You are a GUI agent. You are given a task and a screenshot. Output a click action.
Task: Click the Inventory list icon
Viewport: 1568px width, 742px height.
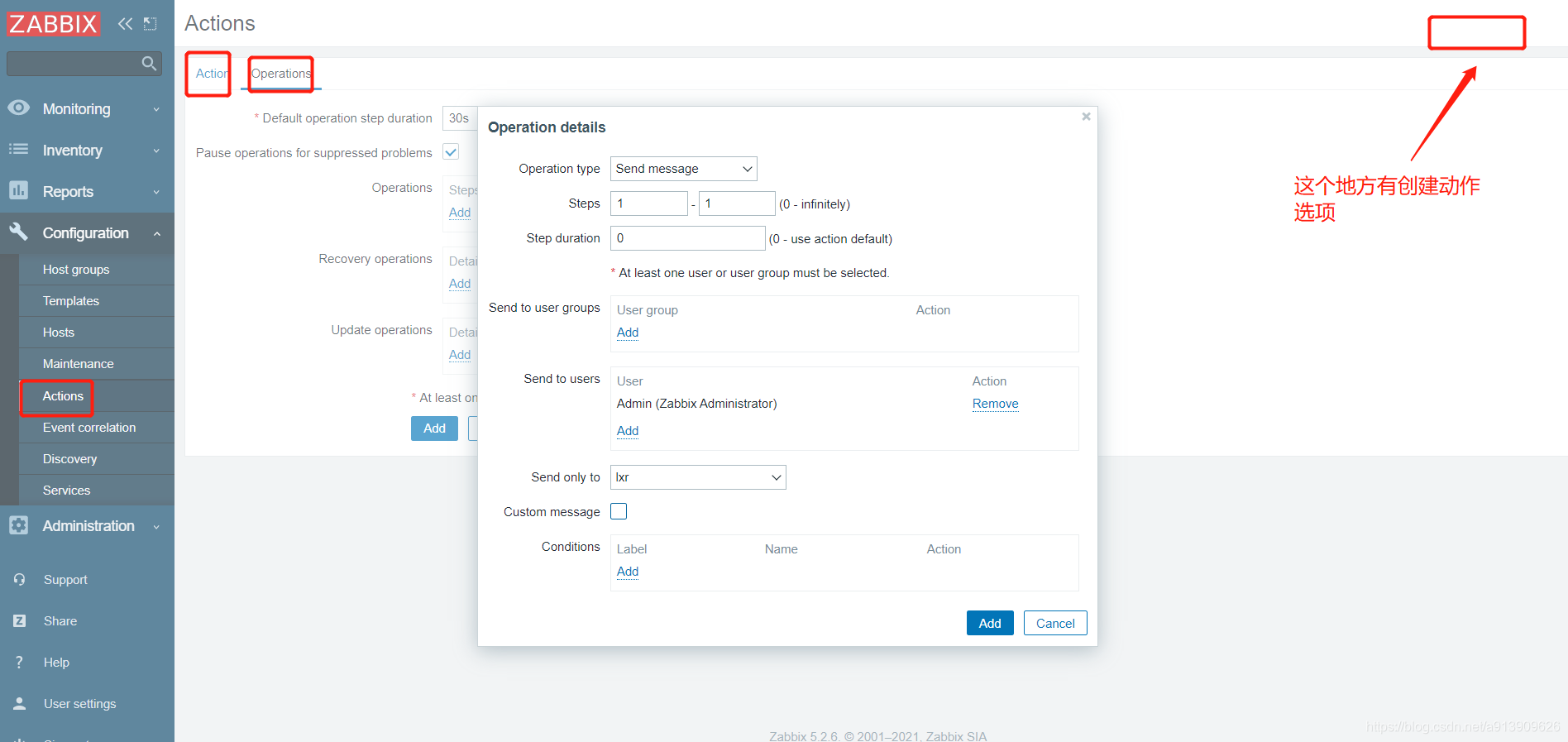click(18, 150)
